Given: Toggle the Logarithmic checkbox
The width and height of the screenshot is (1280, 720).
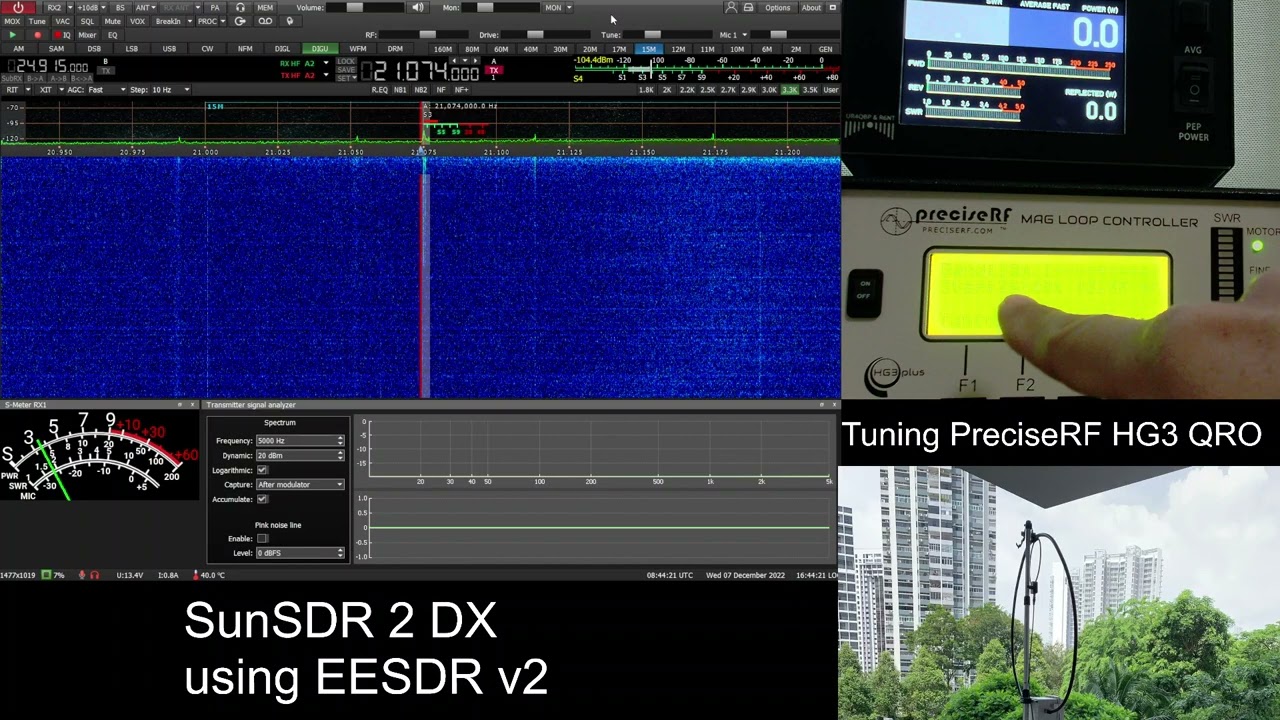Looking at the screenshot, I should [262, 470].
